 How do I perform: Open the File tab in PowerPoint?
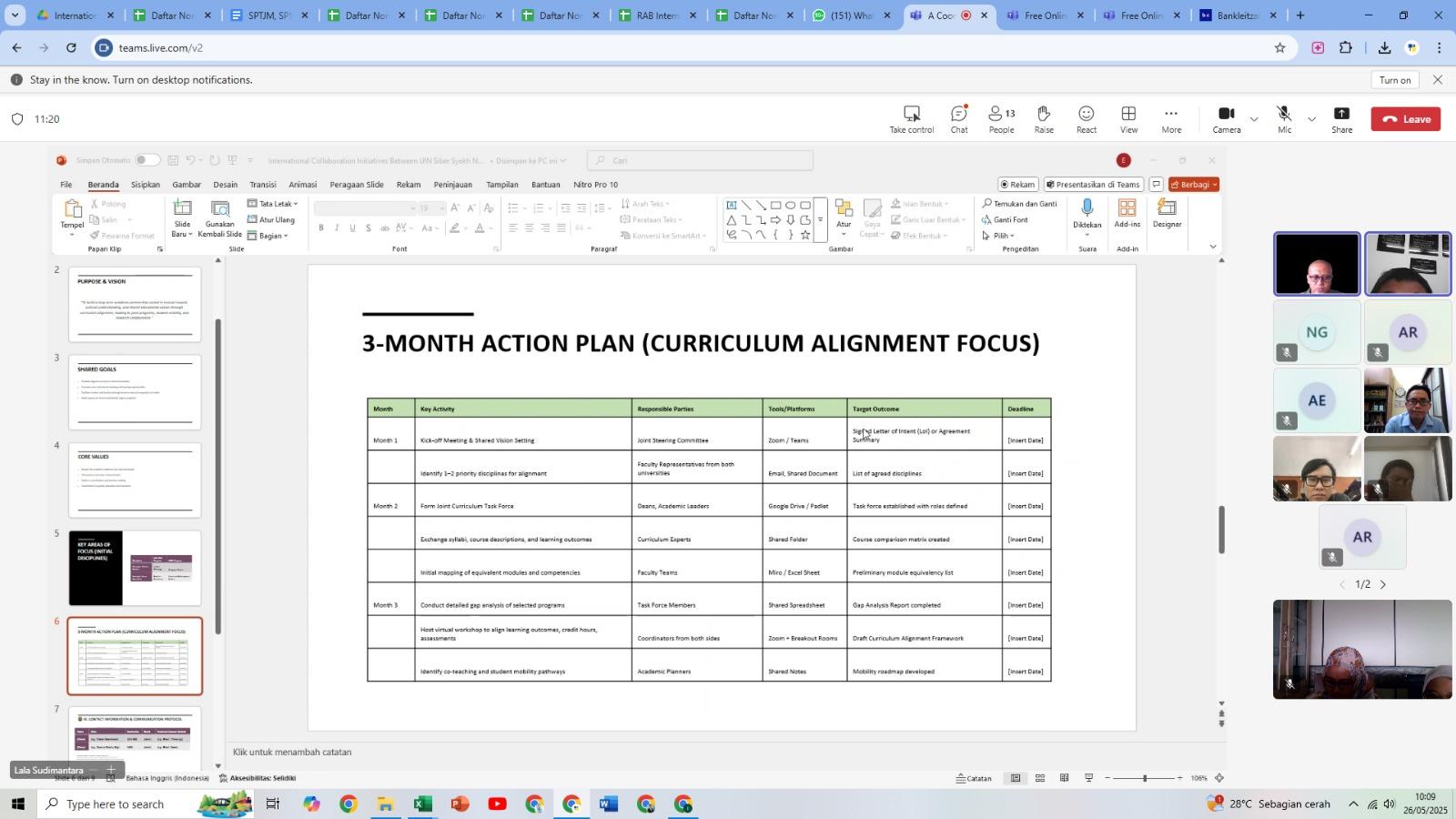(66, 185)
